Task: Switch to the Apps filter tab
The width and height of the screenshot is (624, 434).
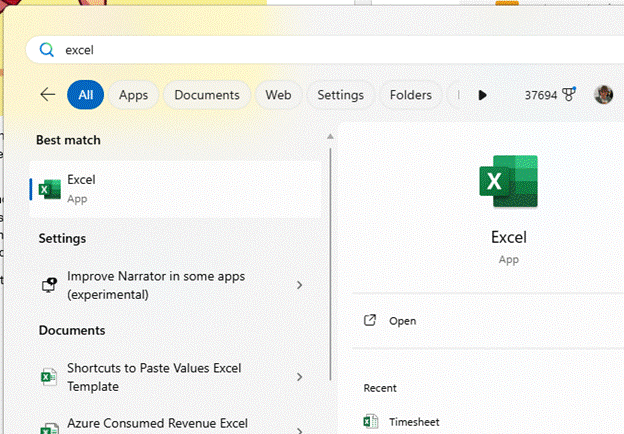Action: coord(133,95)
